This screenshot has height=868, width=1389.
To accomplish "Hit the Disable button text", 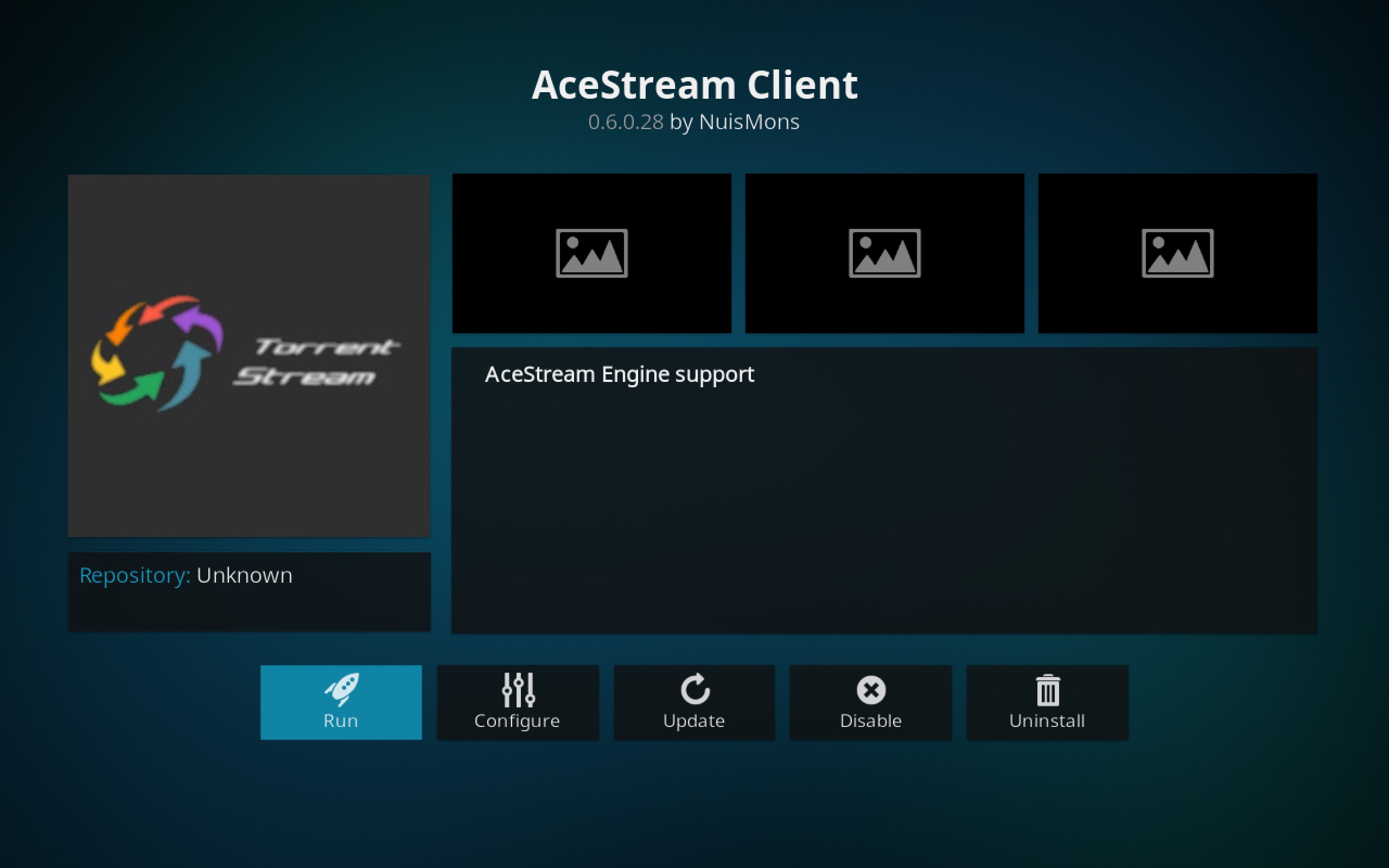I will click(871, 720).
